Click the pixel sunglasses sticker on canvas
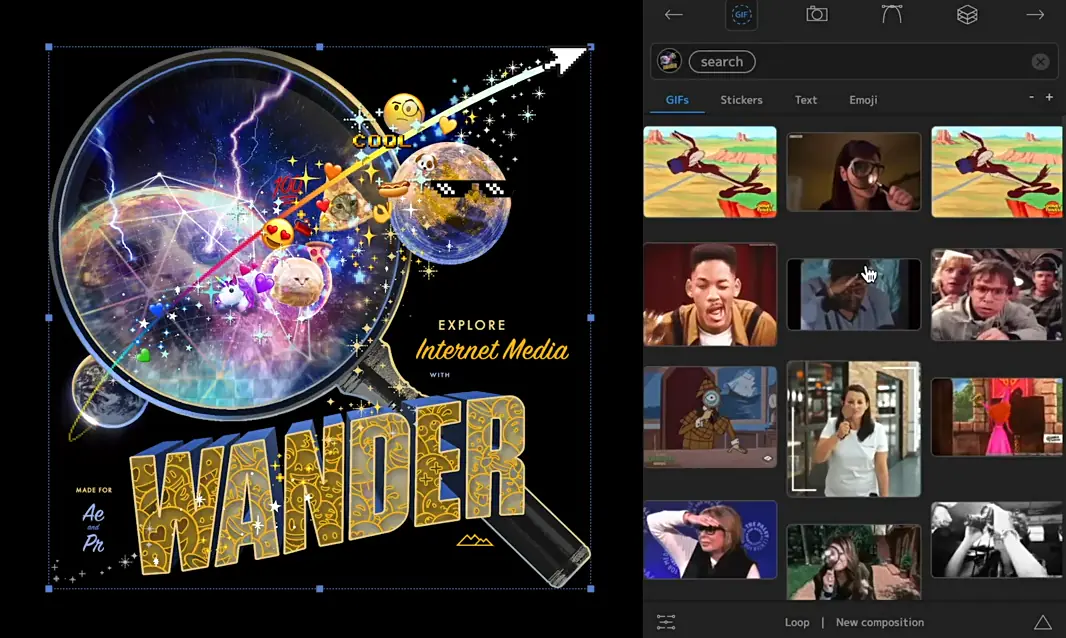The width and height of the screenshot is (1066, 638). [x=470, y=188]
